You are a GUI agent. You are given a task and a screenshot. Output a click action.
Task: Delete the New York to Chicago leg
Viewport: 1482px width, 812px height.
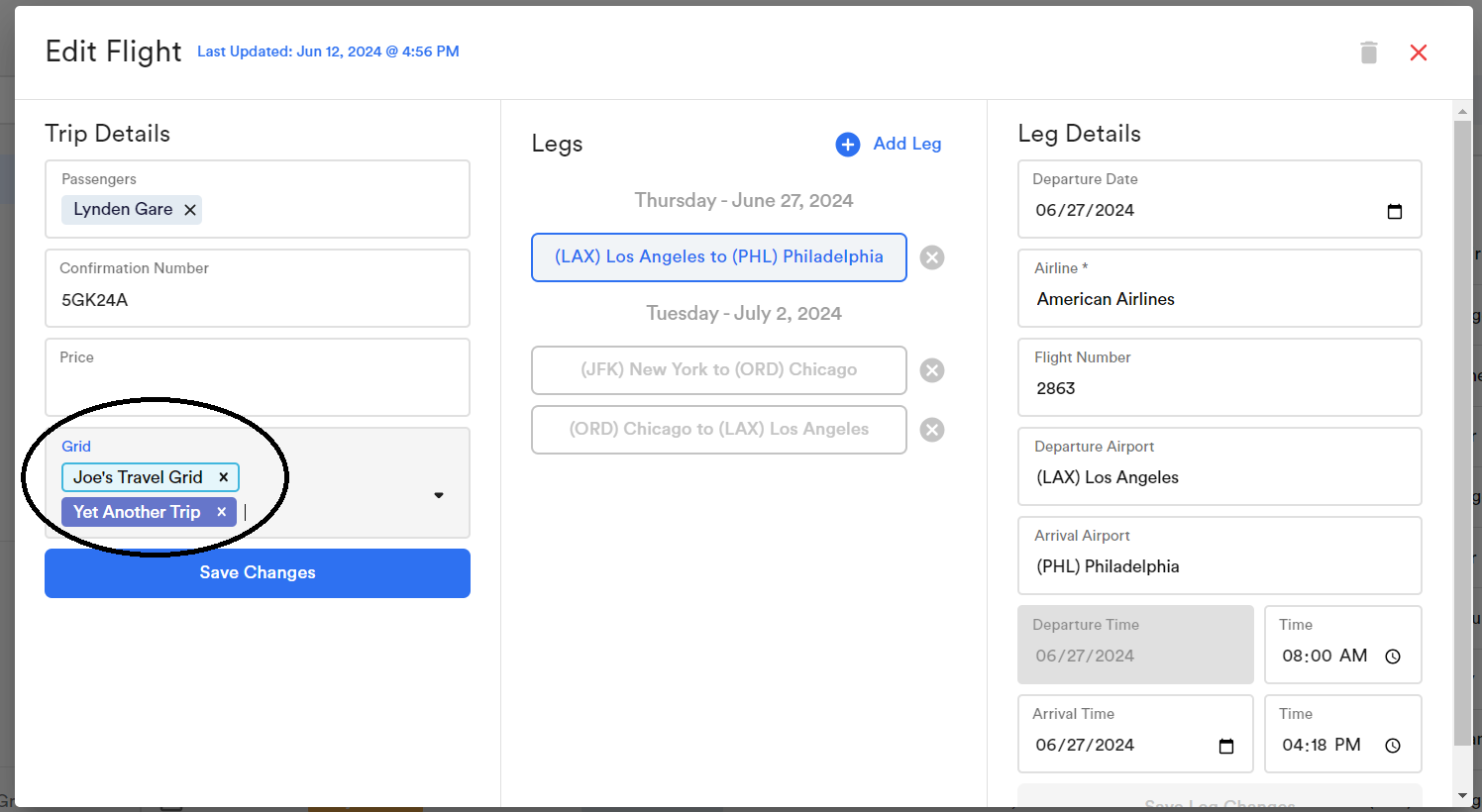click(932, 370)
